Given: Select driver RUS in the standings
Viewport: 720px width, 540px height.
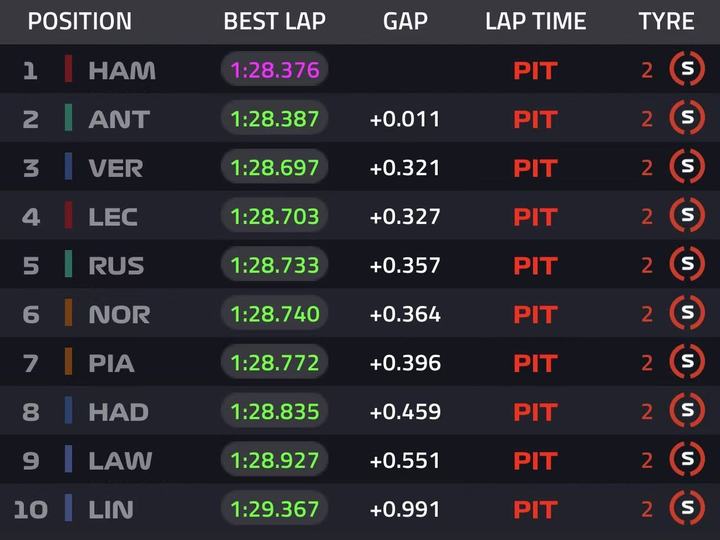Looking at the screenshot, I should pyautogui.click(x=116, y=265).
